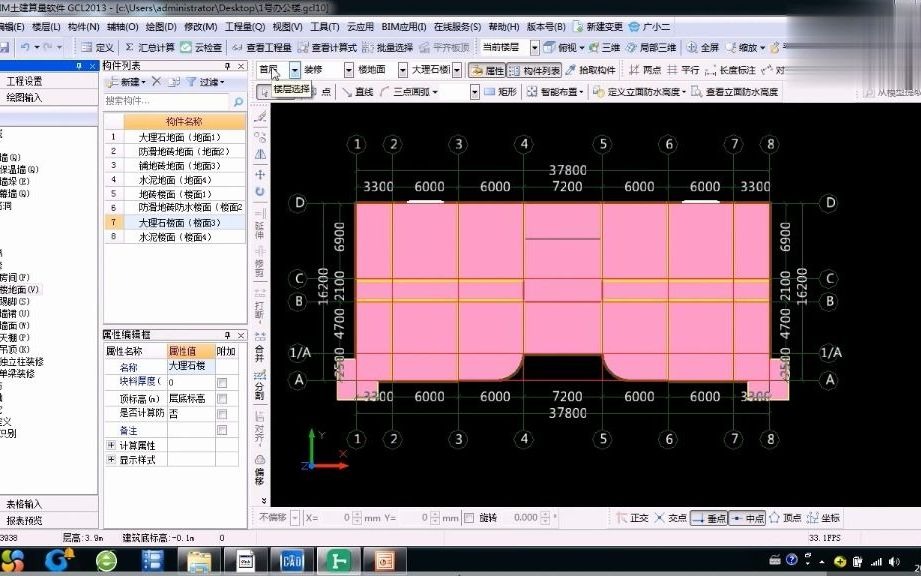921x576 pixels.
Task: Run 汇总计算 summary calculation
Action: point(150,48)
